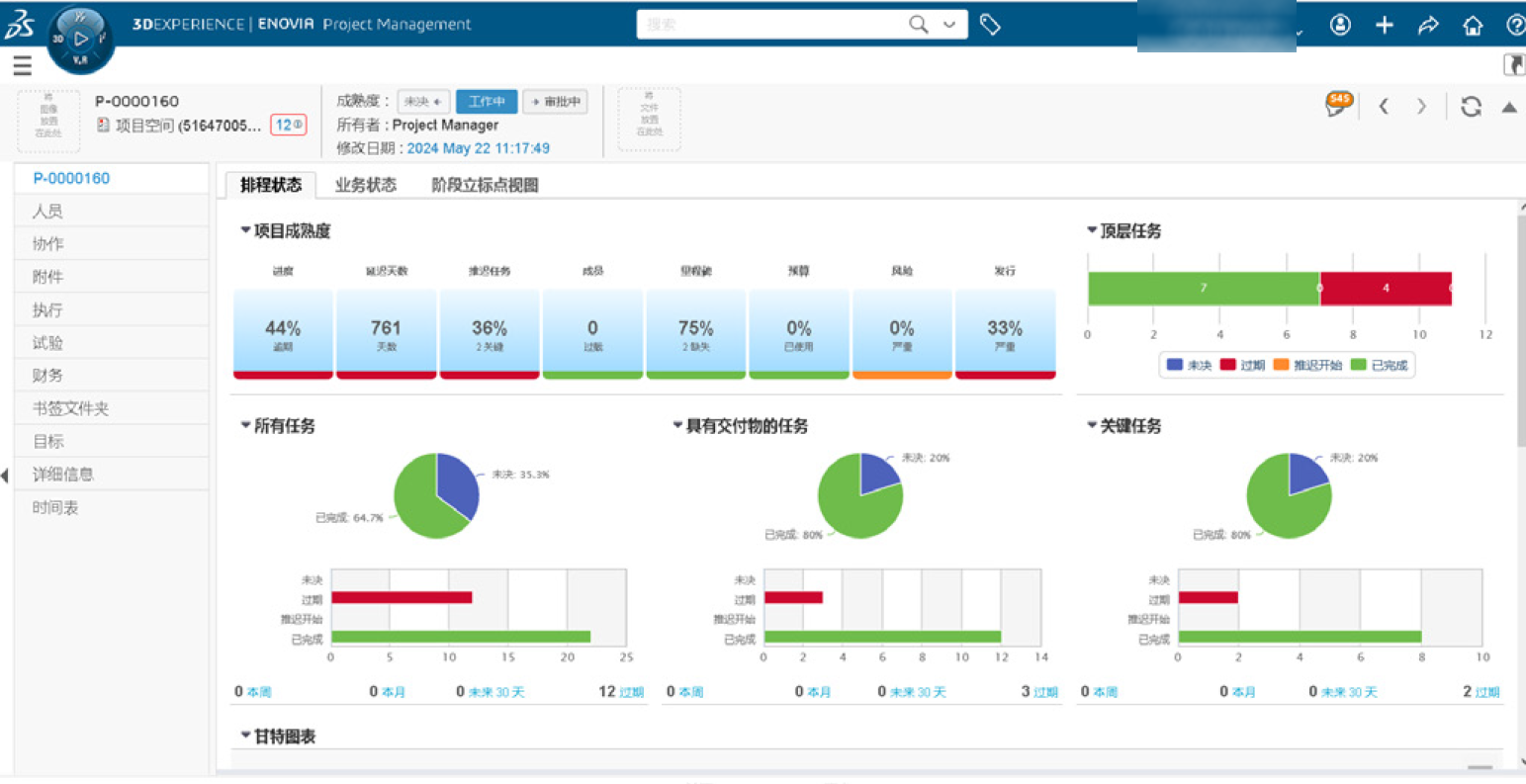Click the share arrow icon

click(x=1428, y=26)
